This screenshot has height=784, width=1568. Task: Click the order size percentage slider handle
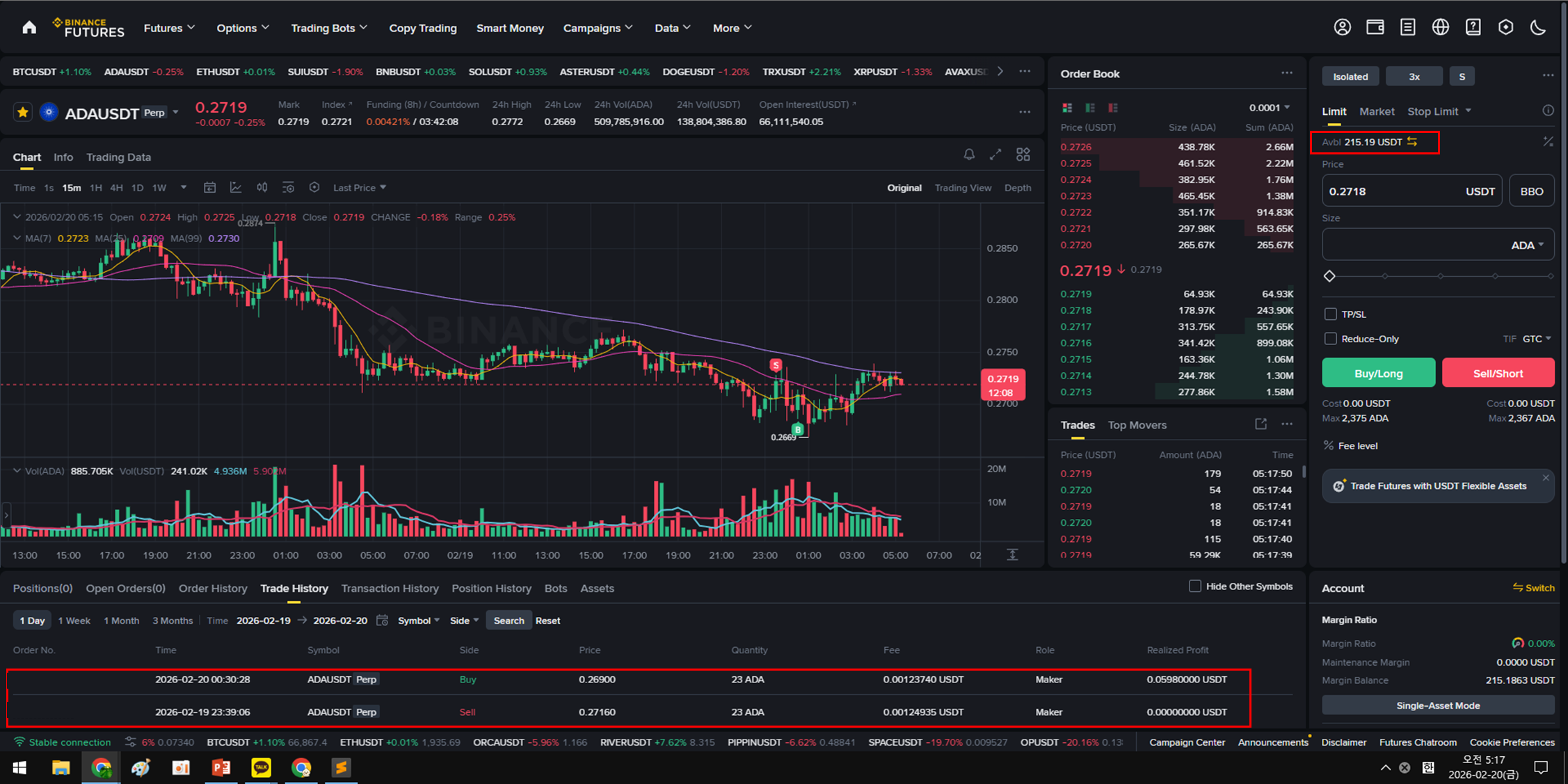pos(1329,276)
